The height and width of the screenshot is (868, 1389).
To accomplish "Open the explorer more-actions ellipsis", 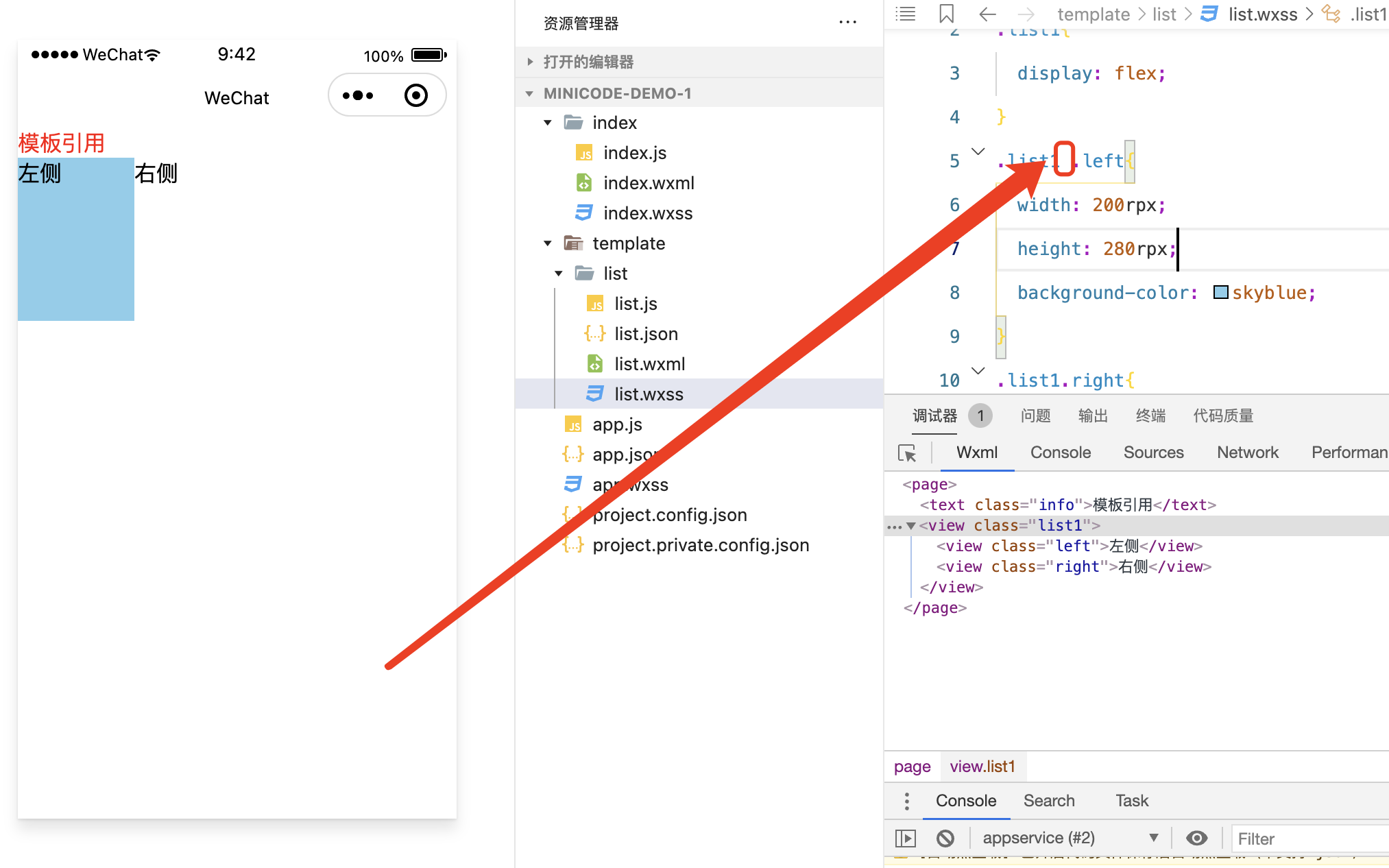I will pos(847,23).
